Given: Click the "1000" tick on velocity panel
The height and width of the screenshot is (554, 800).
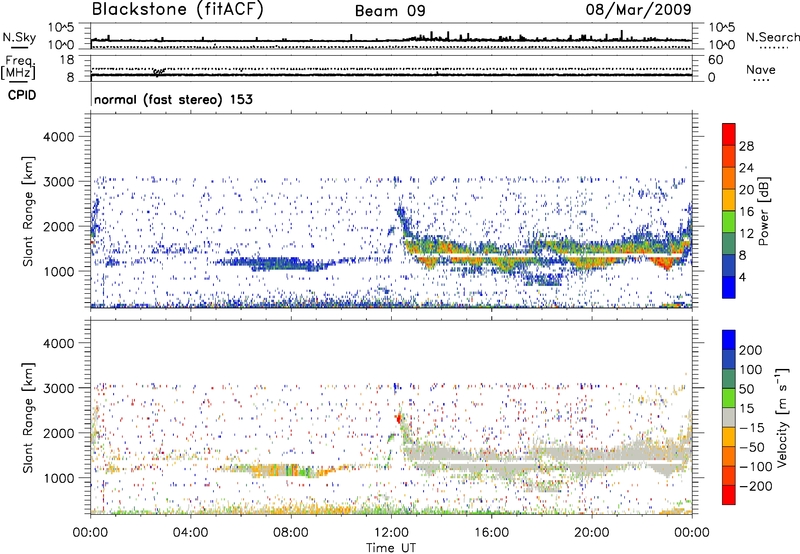Looking at the screenshot, I should [59, 478].
